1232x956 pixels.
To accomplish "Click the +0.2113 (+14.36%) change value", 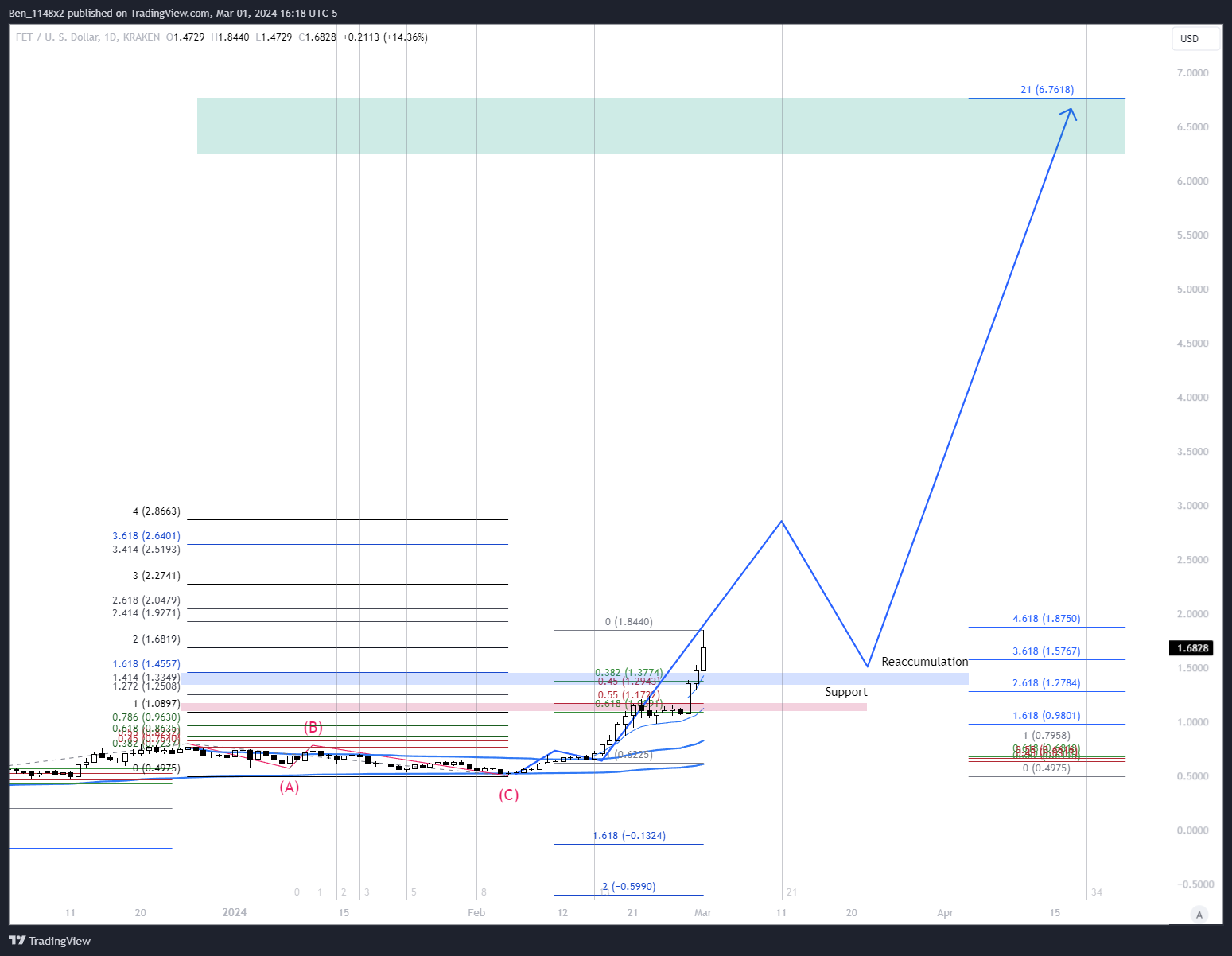I will (x=385, y=37).
